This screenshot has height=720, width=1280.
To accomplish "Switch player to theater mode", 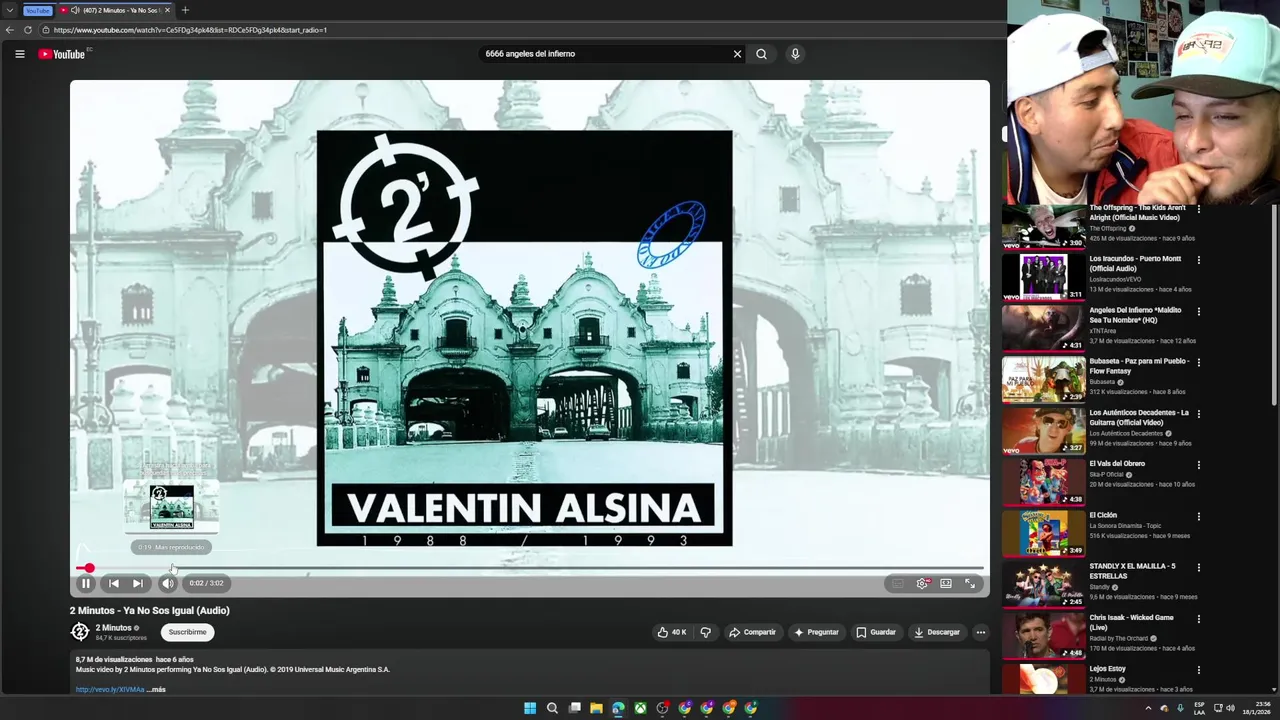I will tap(946, 583).
